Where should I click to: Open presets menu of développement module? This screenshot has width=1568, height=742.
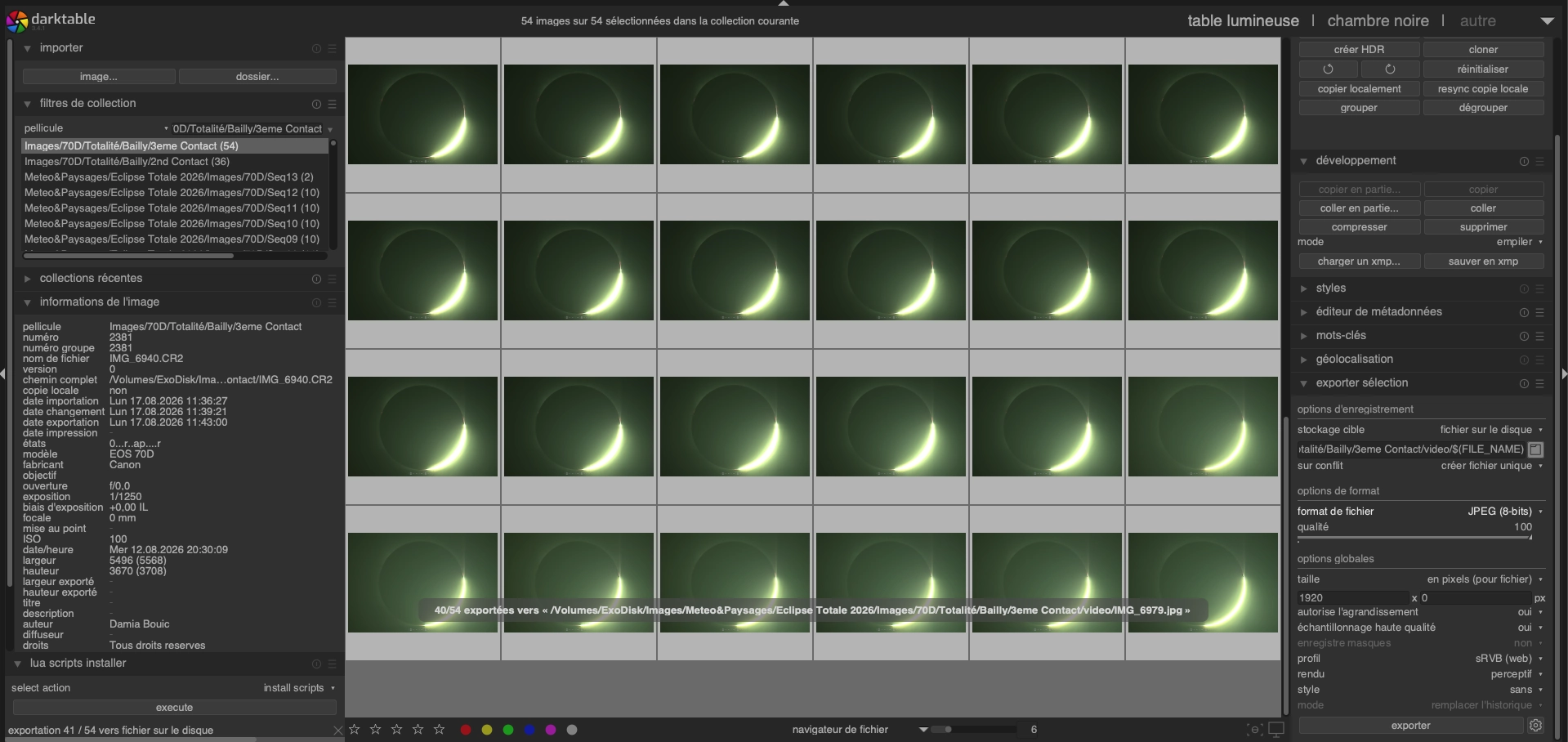(x=1540, y=161)
